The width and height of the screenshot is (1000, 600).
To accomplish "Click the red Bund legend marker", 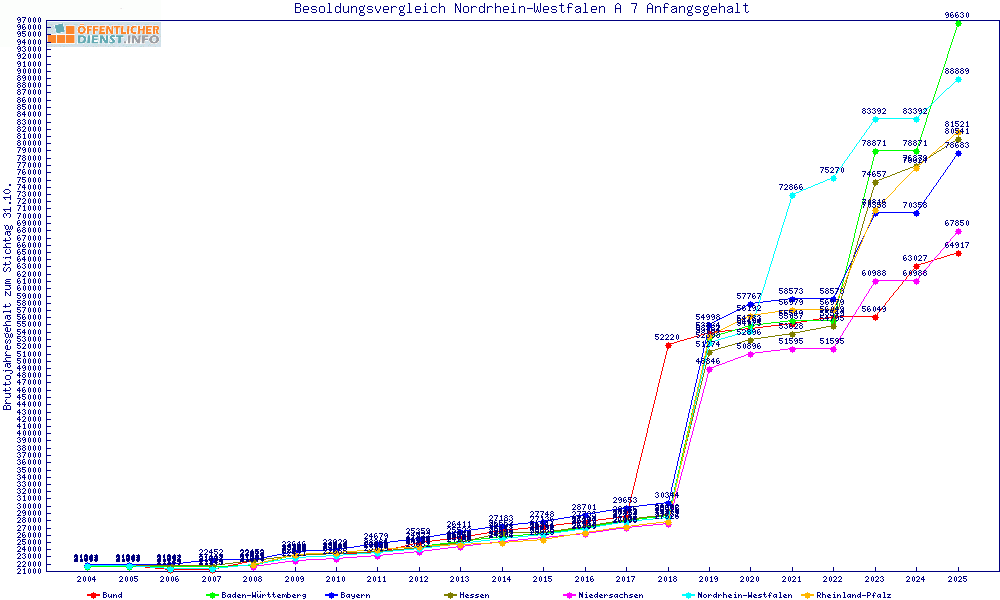I will tap(94, 595).
